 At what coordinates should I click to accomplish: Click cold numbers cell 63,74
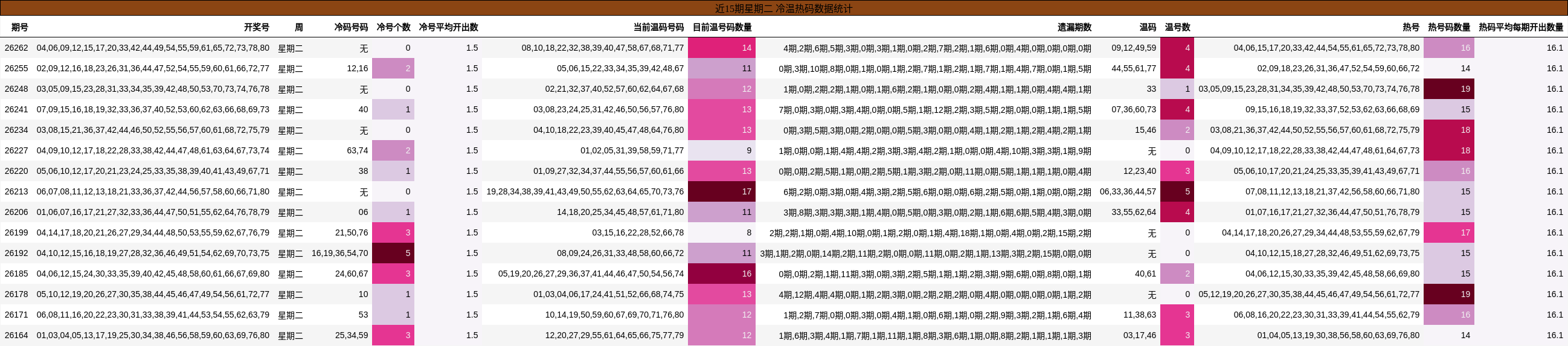click(358, 151)
